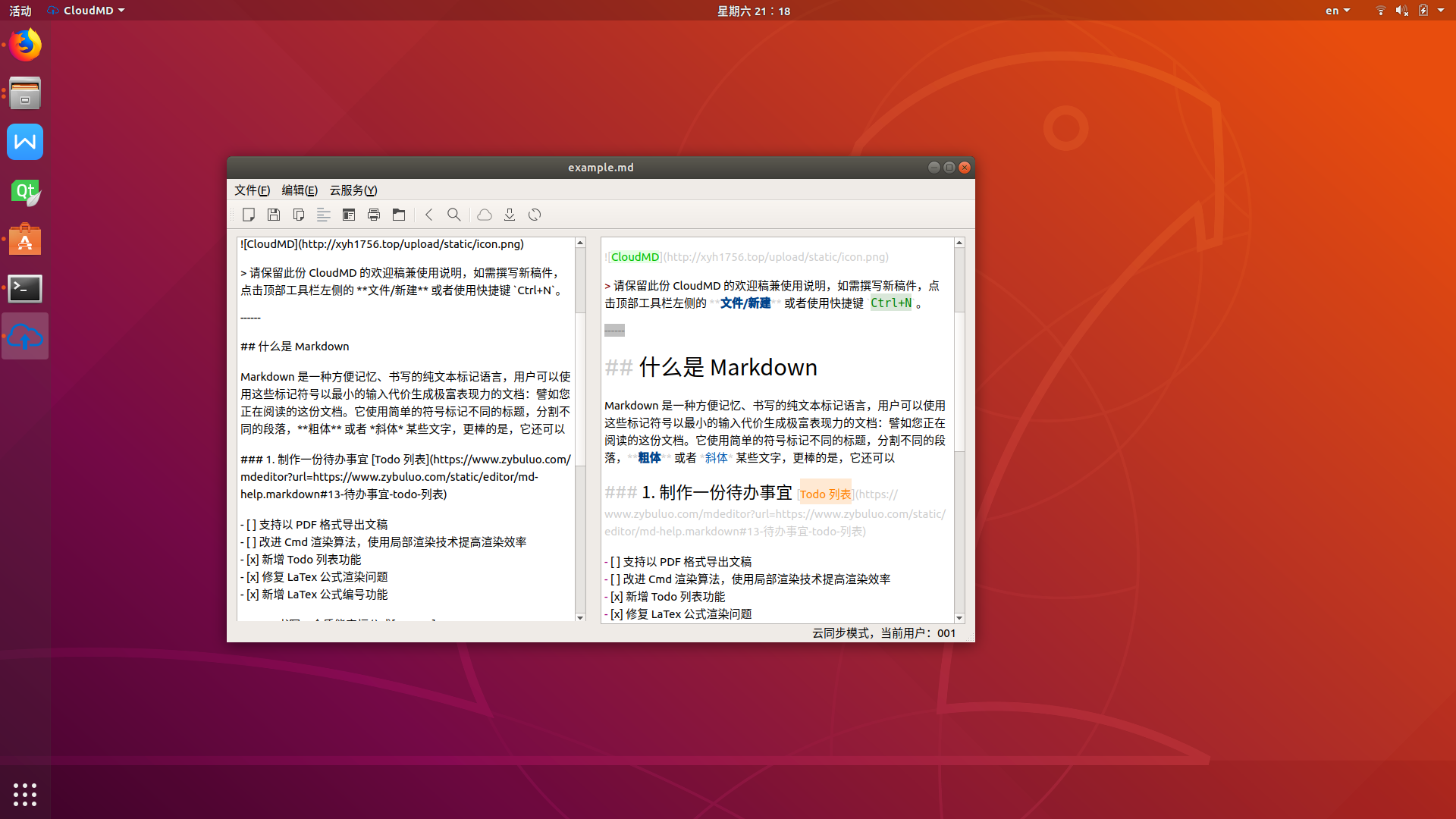Open the clock 星期六 21:18 calendar
This screenshot has width=1456, height=819.
click(754, 11)
